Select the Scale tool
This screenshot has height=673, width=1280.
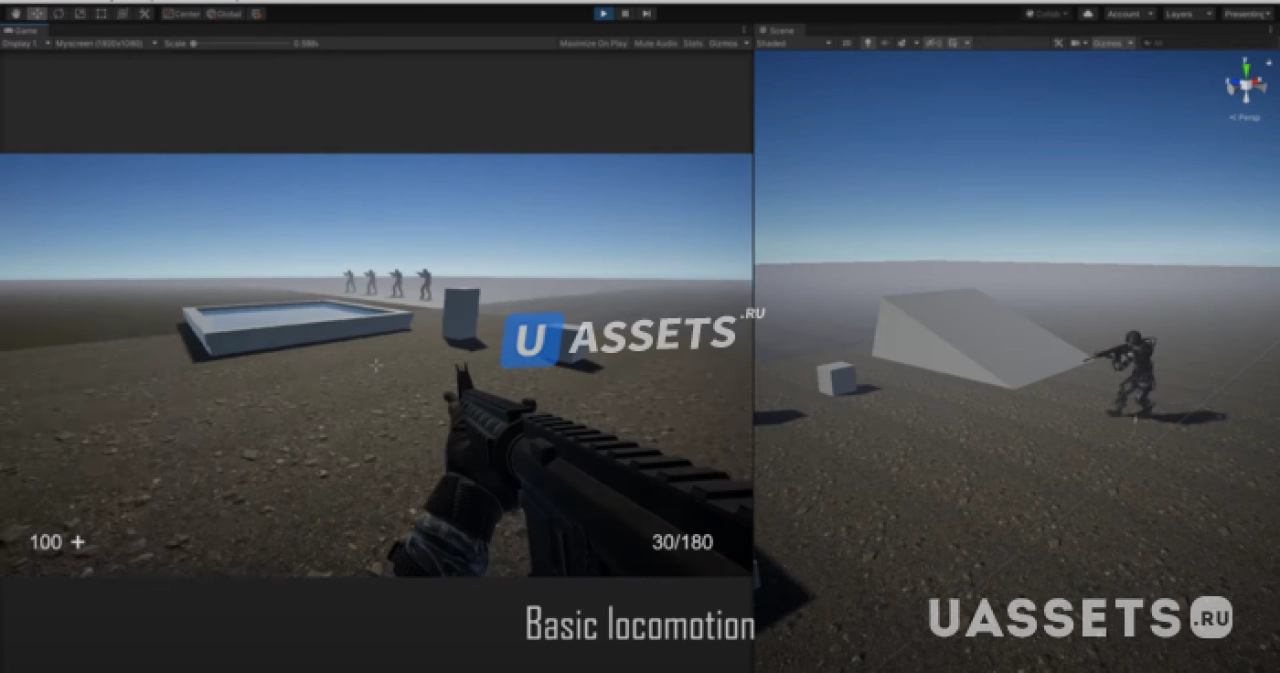click(x=80, y=14)
